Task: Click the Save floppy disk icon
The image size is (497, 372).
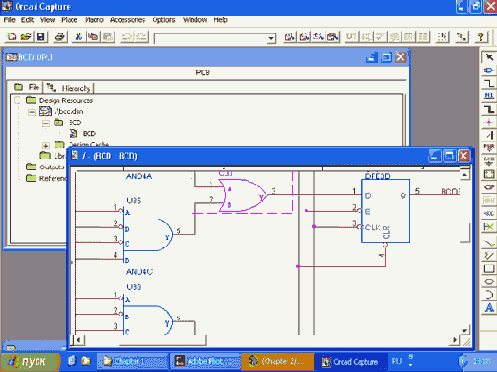Action: (x=41, y=37)
